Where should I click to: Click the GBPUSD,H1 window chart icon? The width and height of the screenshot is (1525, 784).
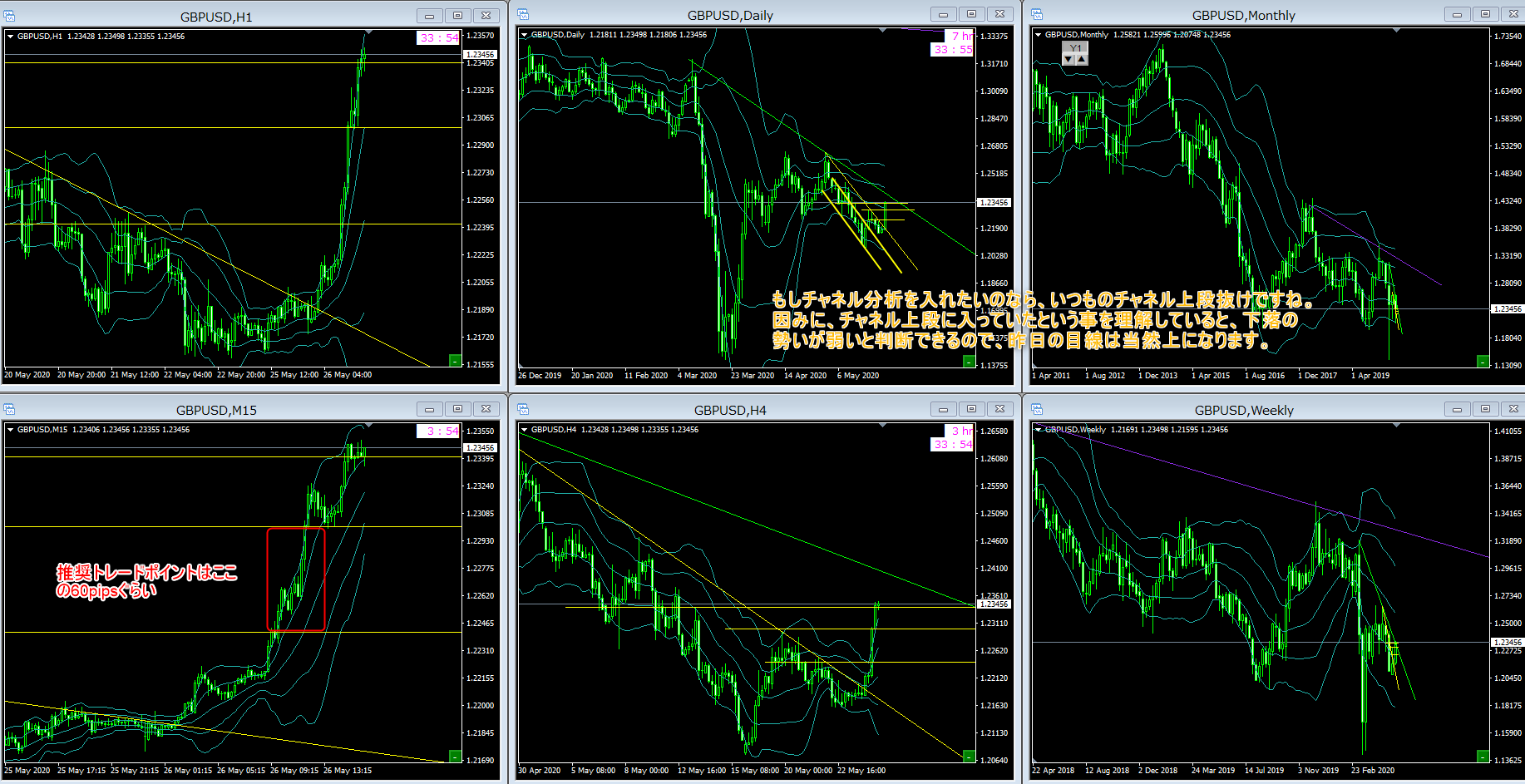[9, 16]
